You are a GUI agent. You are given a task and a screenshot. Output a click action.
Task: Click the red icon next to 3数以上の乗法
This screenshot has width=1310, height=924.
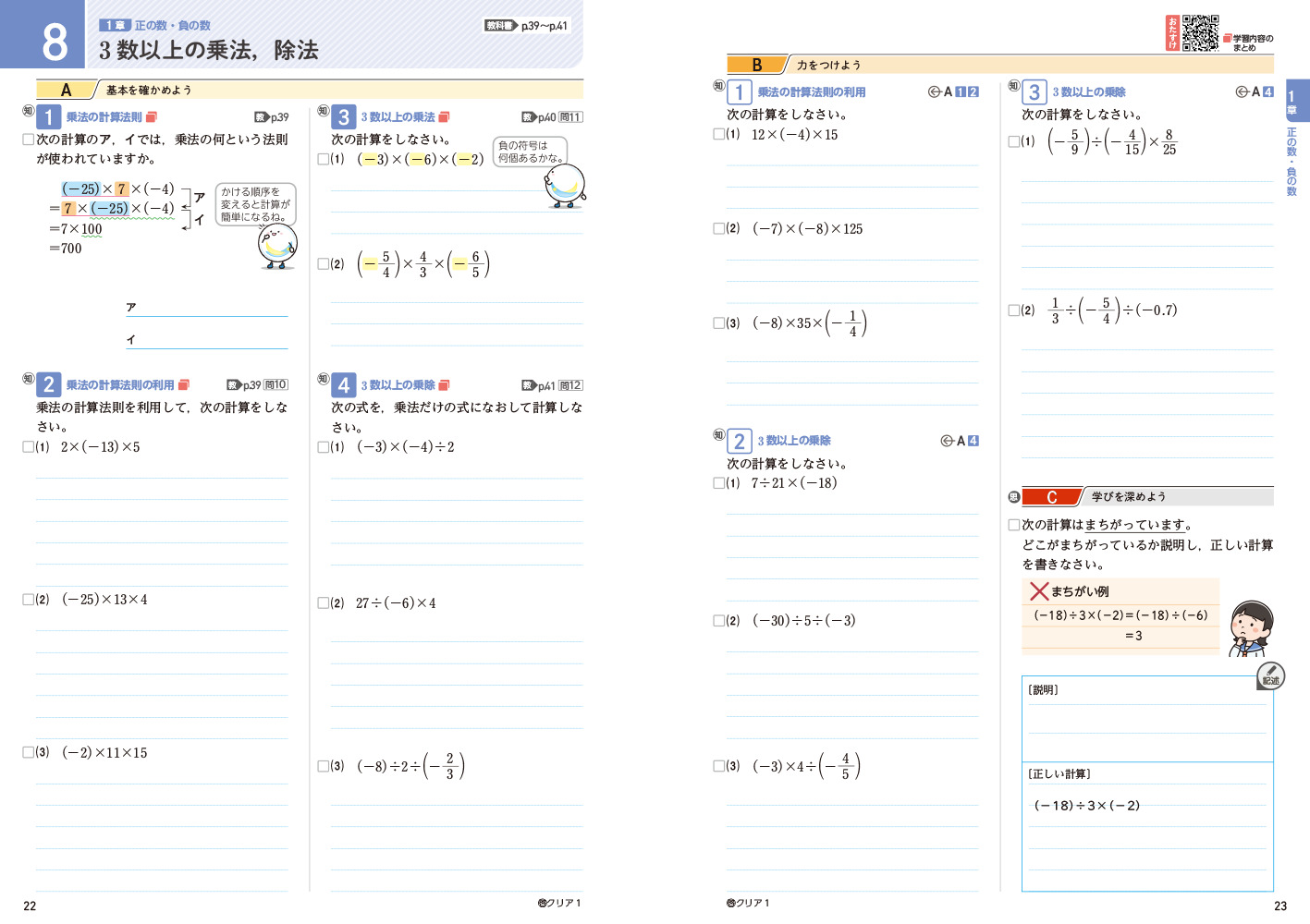coord(444,117)
